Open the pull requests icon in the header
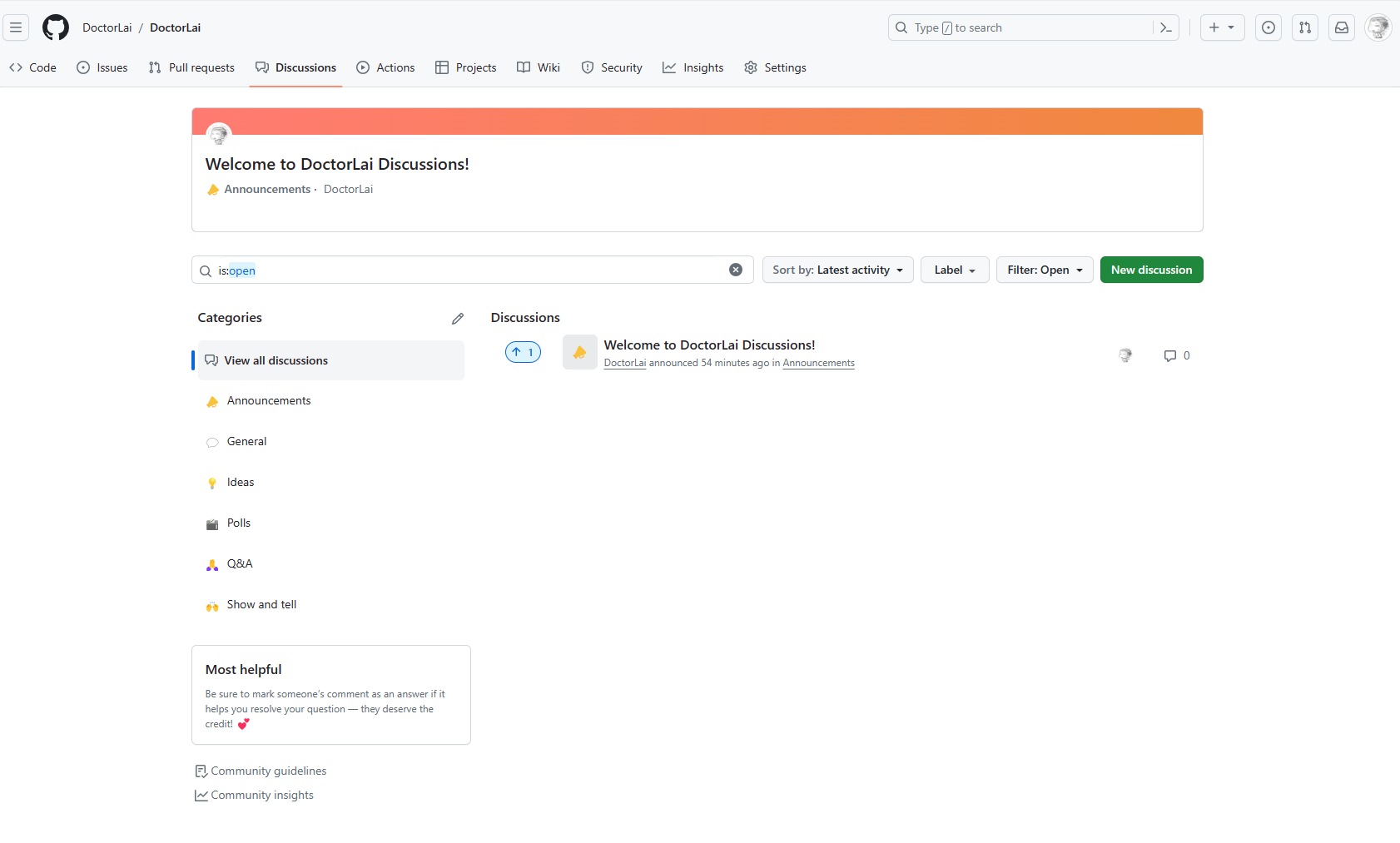Viewport: 1400px width, 843px height. (1305, 27)
